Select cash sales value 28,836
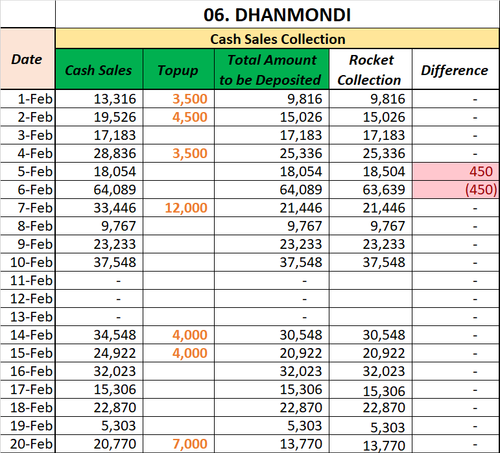The width and height of the screenshot is (500, 453). pyautogui.click(x=99, y=153)
